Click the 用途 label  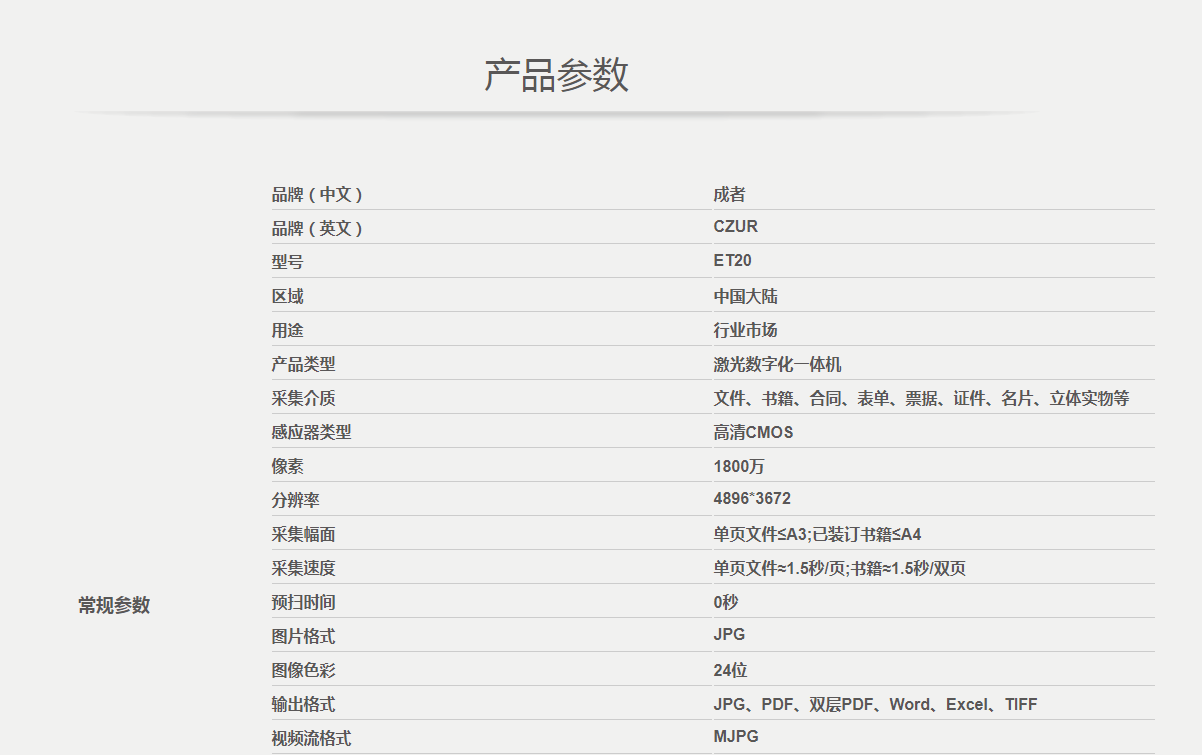tap(287, 331)
